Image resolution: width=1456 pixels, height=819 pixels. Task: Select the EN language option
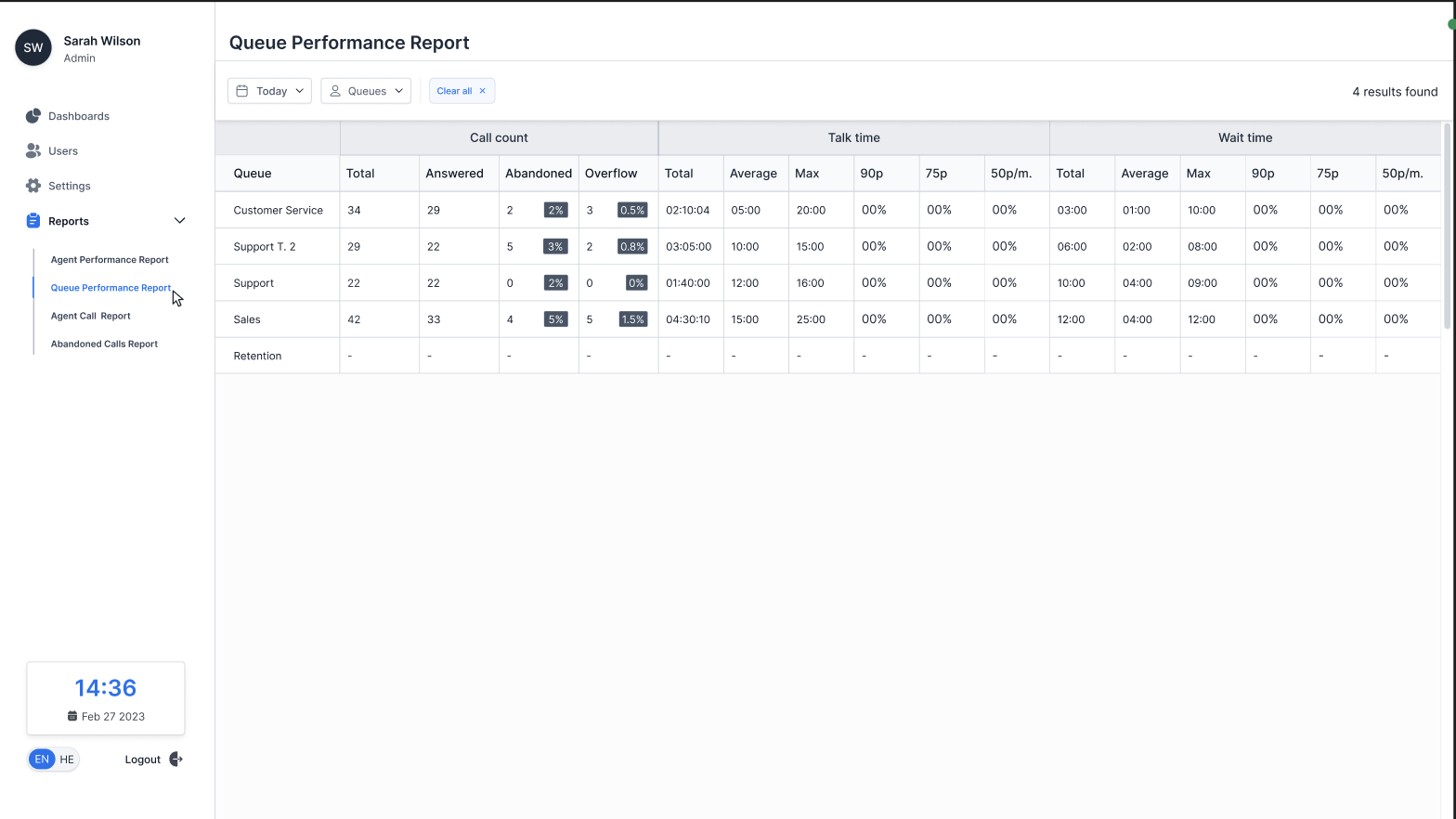42,760
